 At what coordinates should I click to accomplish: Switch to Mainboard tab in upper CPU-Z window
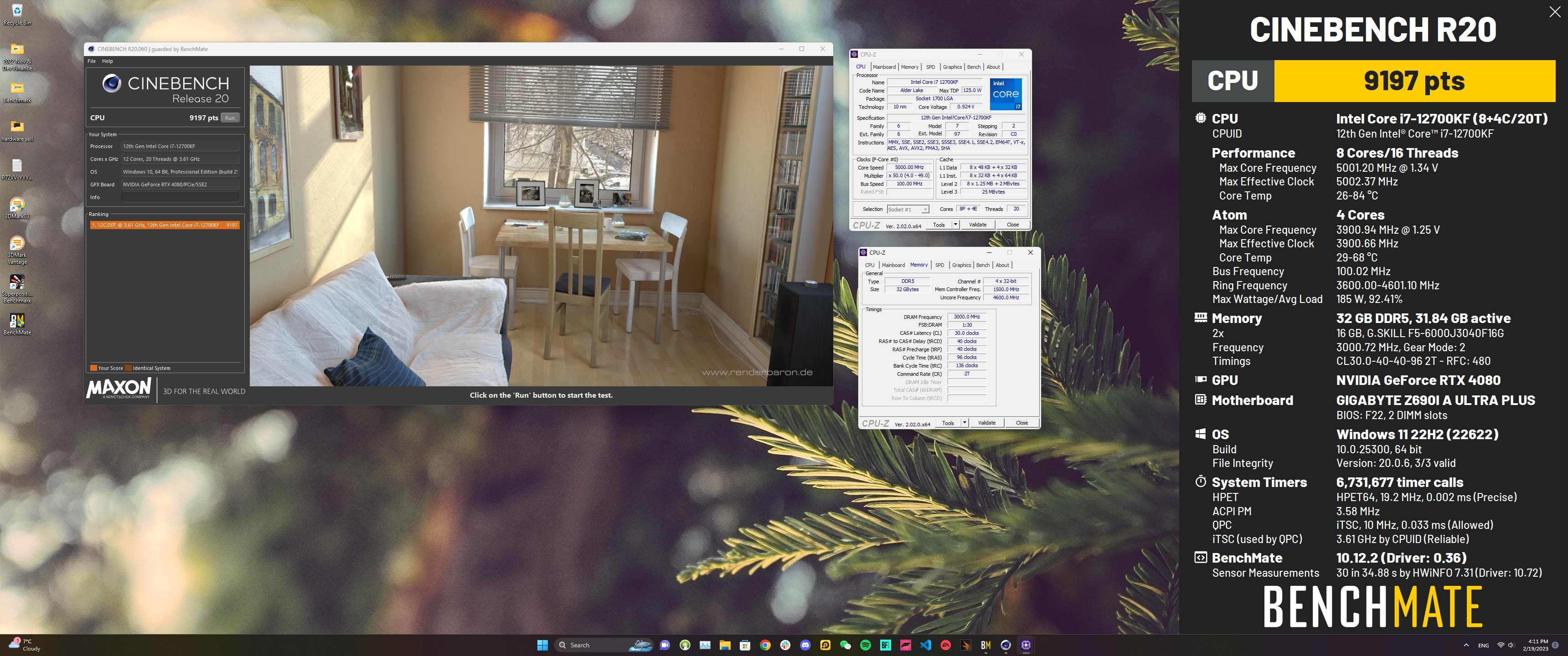click(x=884, y=67)
